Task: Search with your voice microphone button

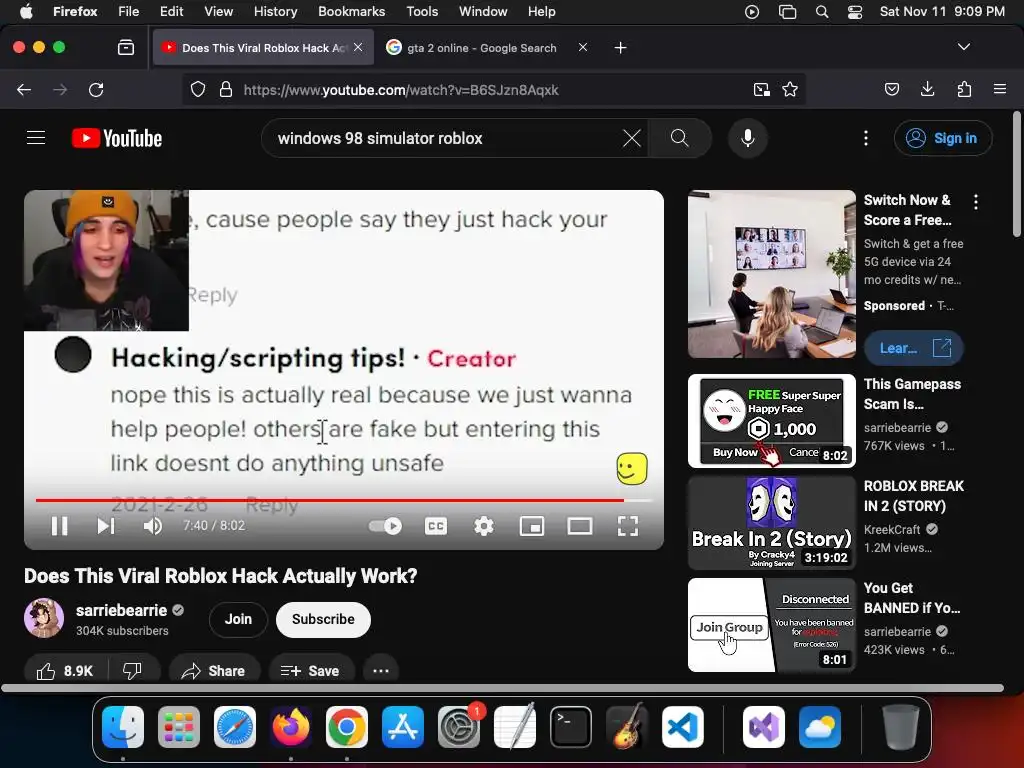Action: (748, 138)
